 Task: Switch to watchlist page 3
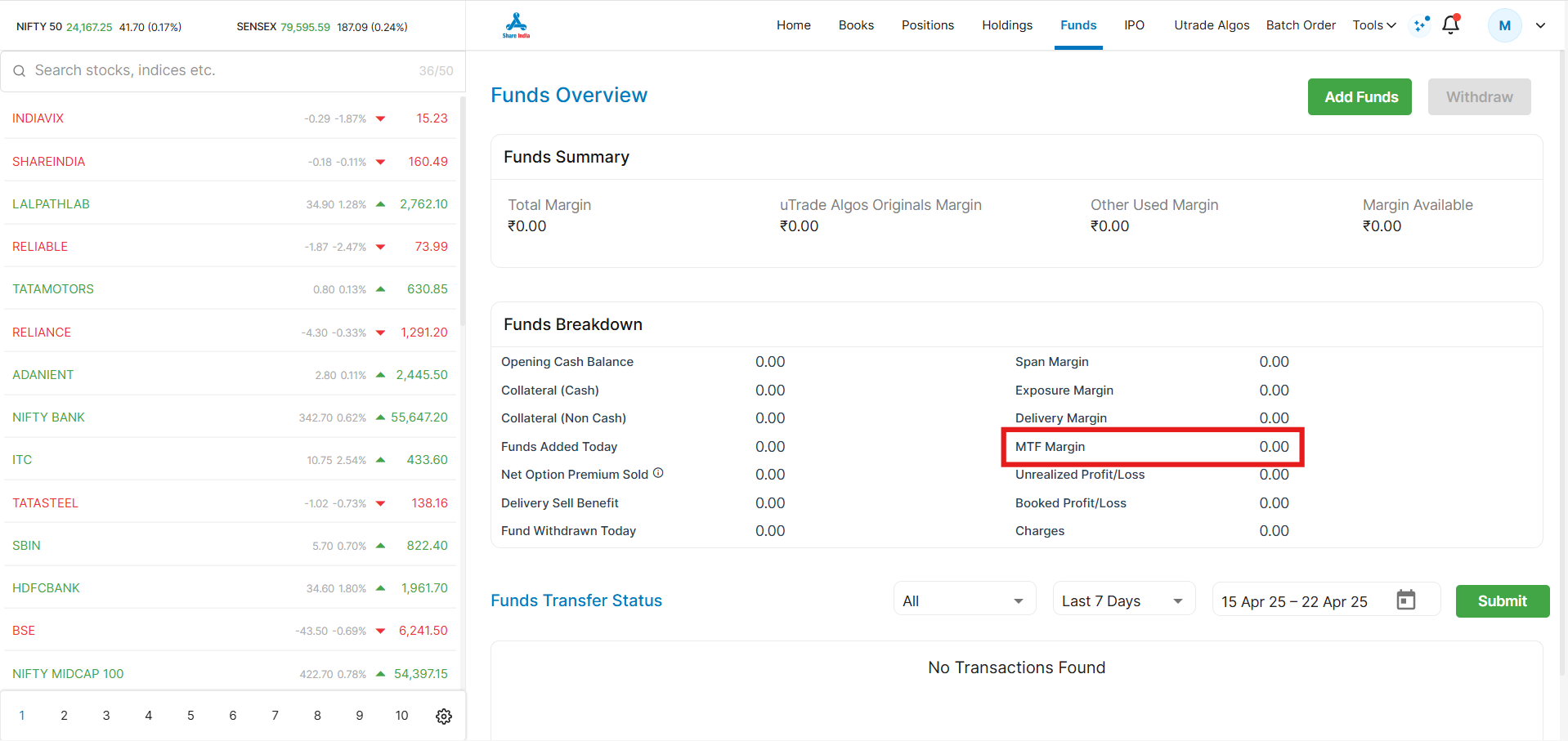pos(106,715)
